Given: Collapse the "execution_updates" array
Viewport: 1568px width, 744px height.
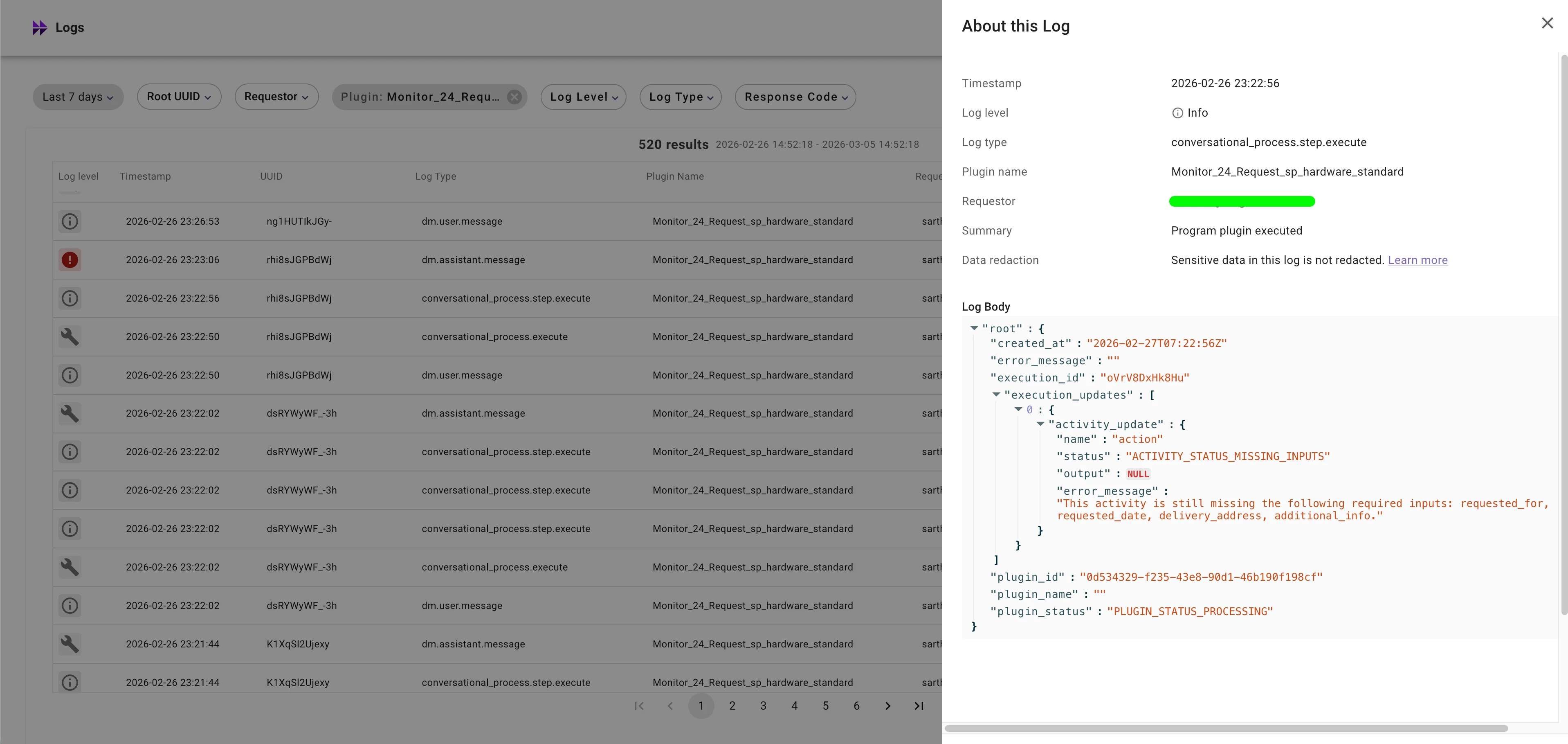Looking at the screenshot, I should coord(996,395).
